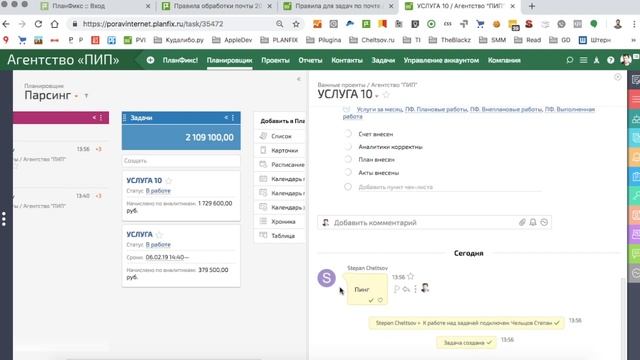Open the Отчеты menu item

point(310,60)
